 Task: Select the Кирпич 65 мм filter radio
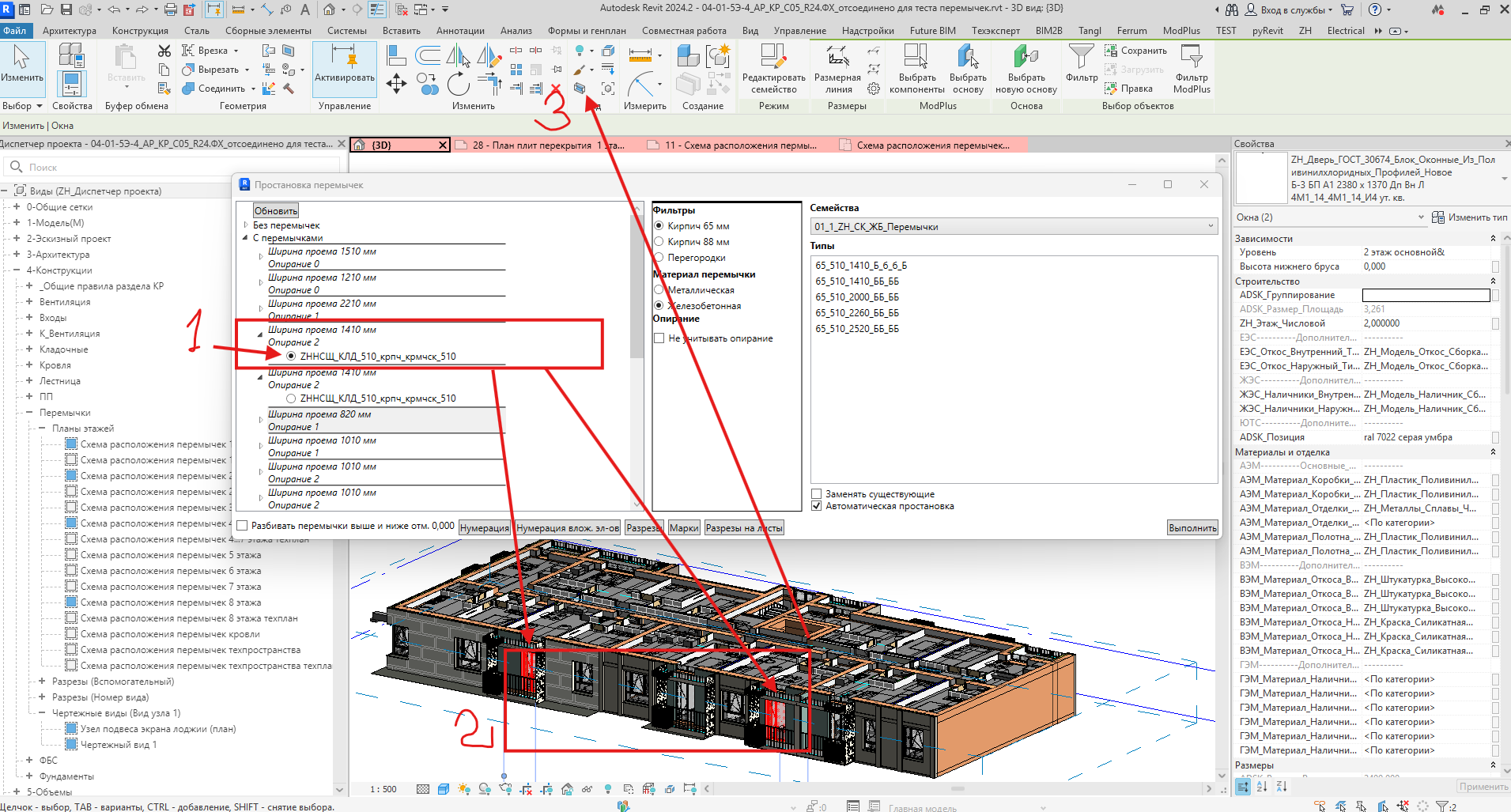(659, 226)
